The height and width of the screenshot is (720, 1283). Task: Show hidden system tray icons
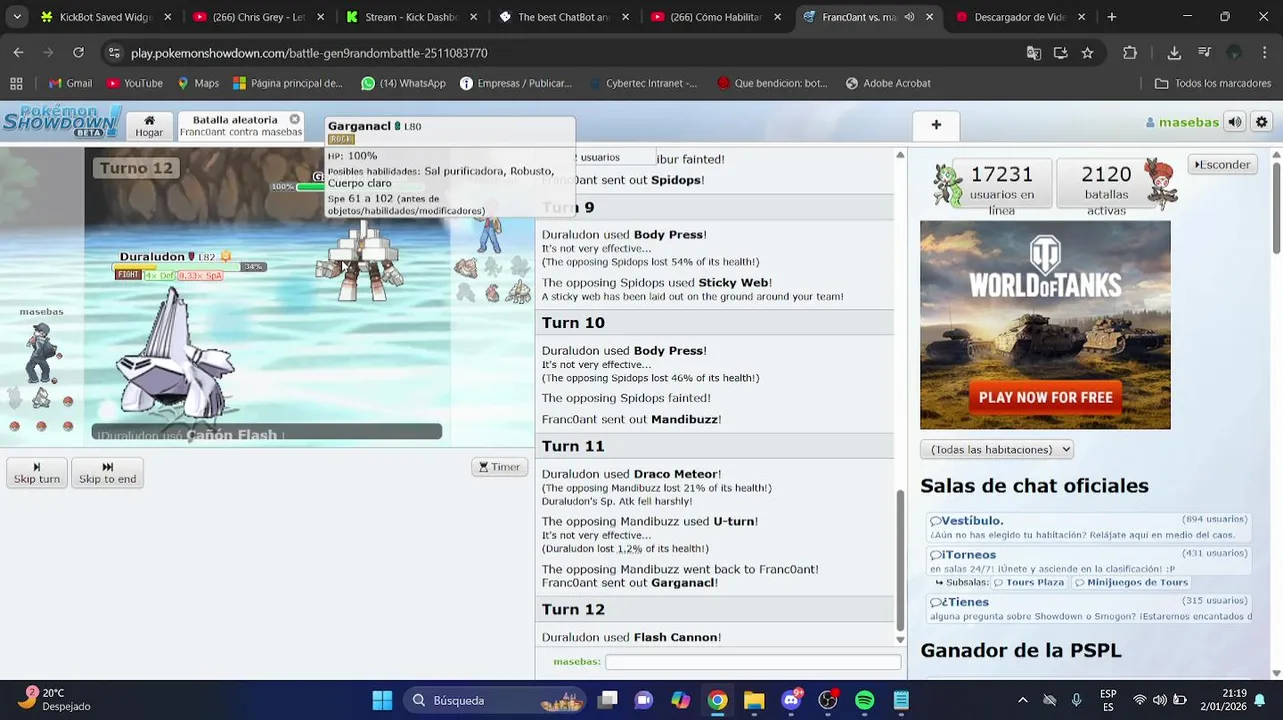click(1022, 700)
